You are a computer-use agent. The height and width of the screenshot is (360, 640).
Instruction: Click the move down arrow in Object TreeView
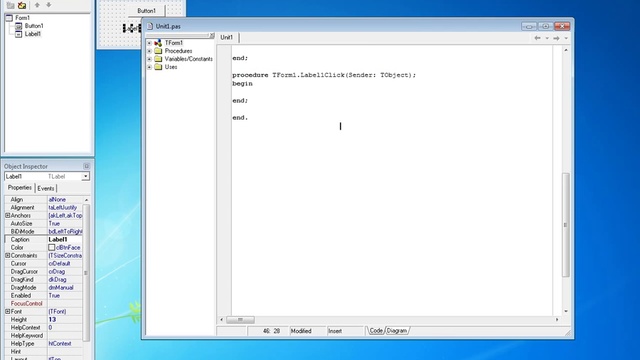point(49,5)
